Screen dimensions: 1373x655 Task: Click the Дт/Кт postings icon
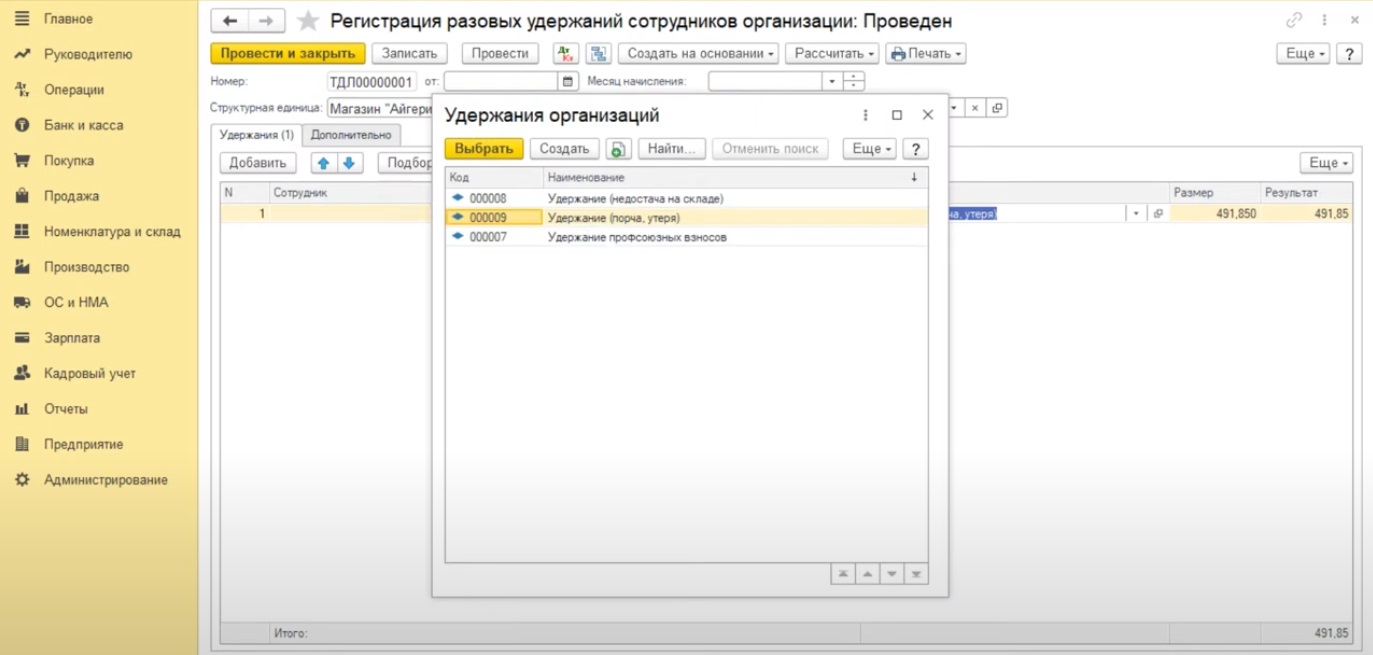tap(566, 54)
